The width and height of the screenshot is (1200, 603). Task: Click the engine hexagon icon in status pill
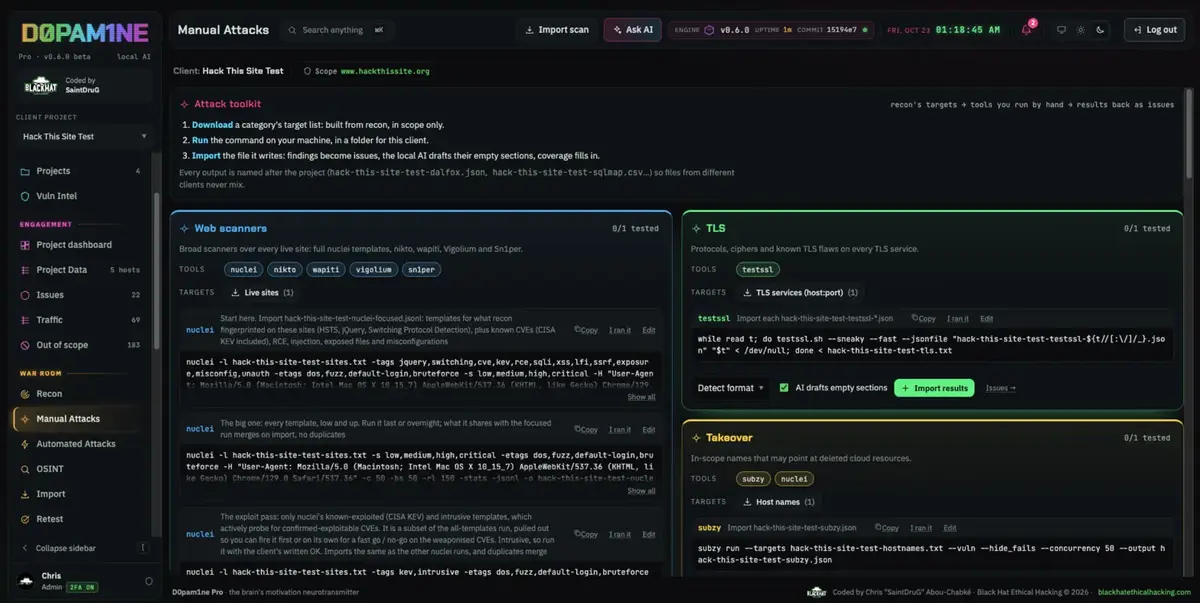709,30
